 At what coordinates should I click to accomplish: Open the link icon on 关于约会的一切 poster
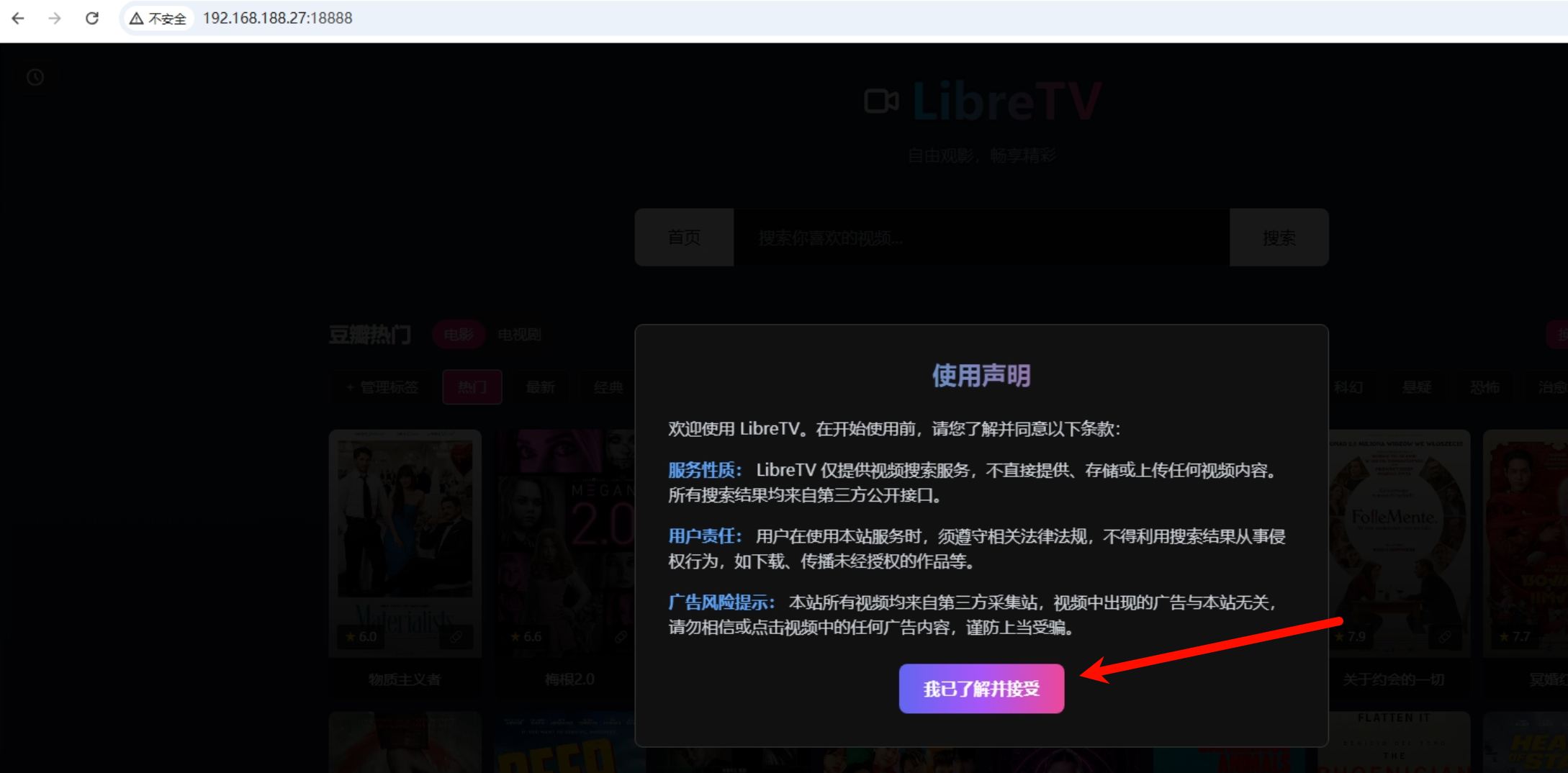(1445, 636)
